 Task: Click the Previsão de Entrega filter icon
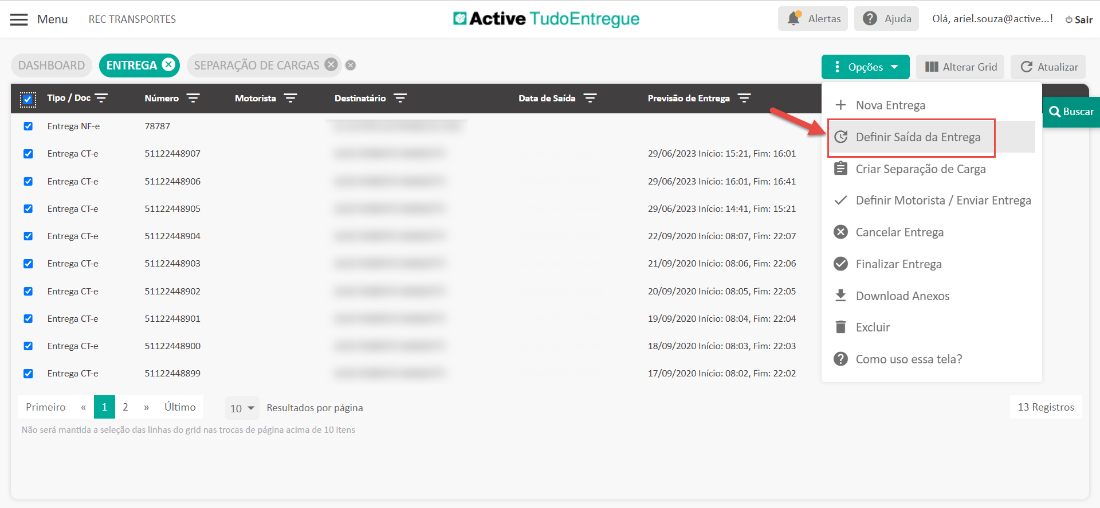744,98
